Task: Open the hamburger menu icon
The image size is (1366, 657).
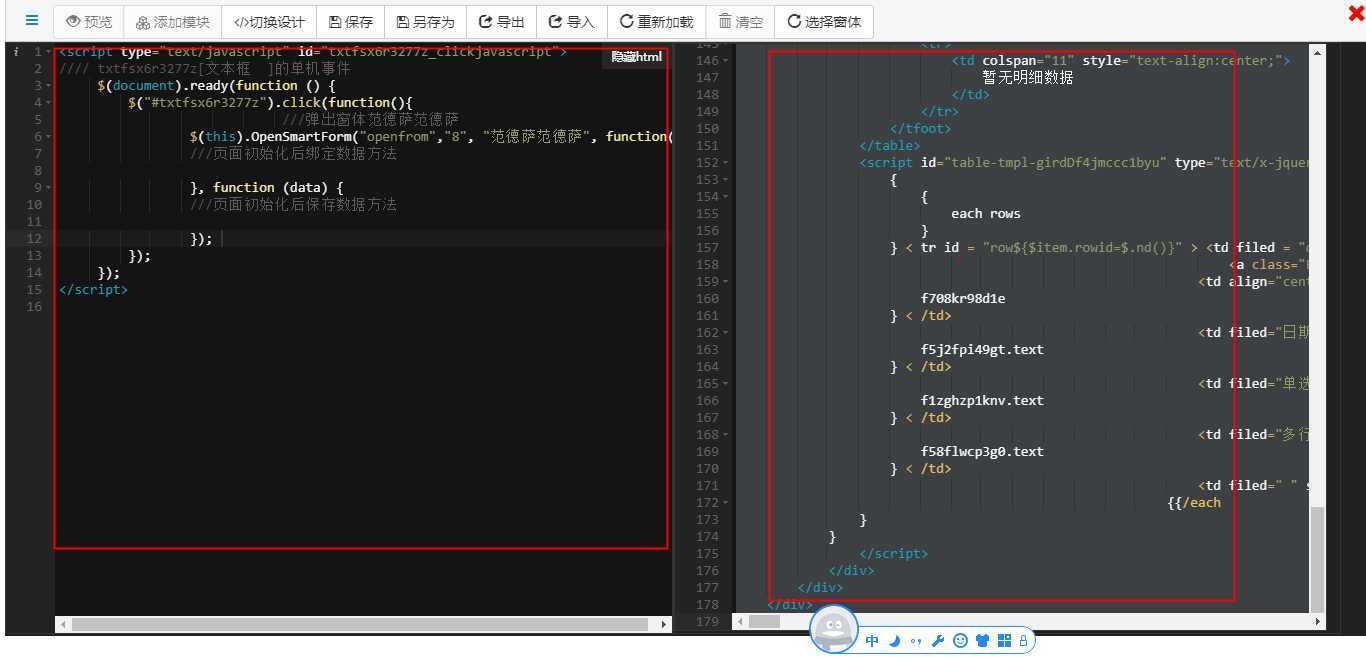Action: point(32,20)
